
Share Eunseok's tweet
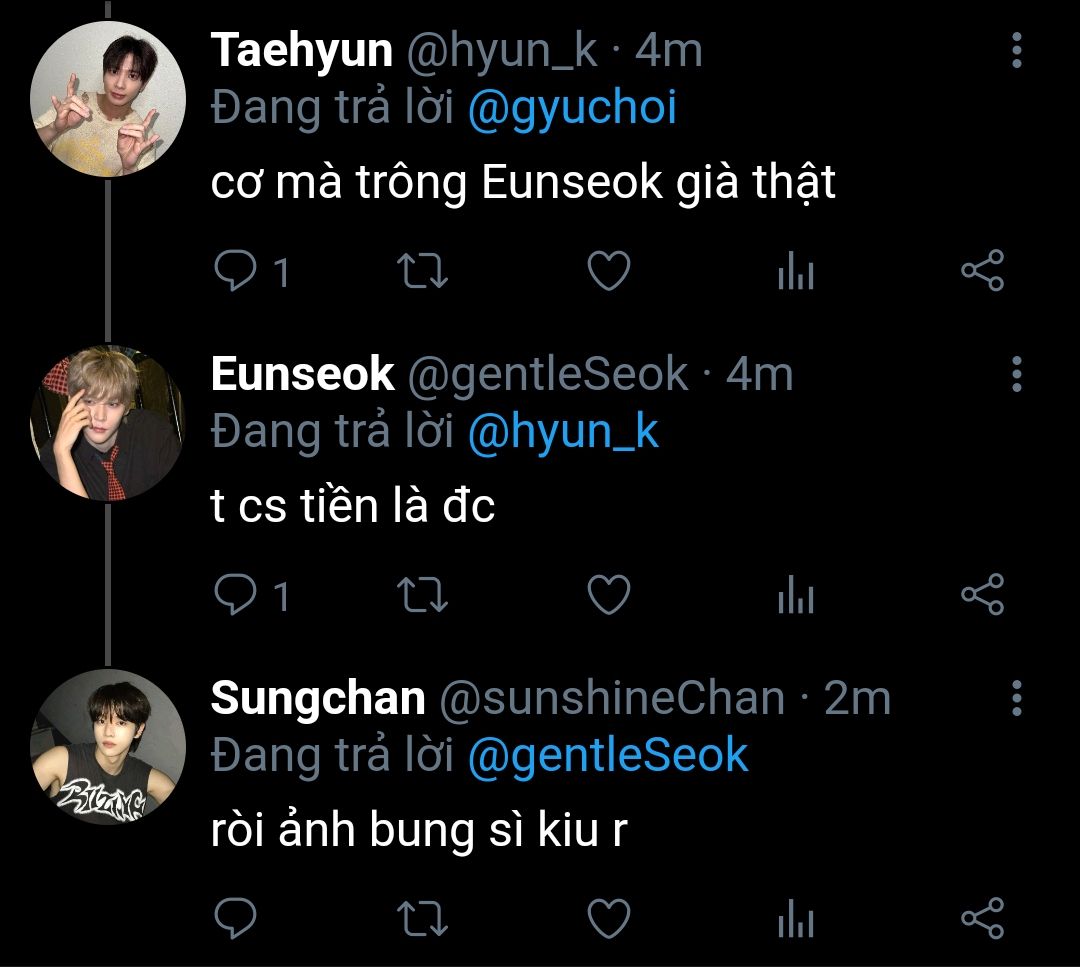[982, 596]
